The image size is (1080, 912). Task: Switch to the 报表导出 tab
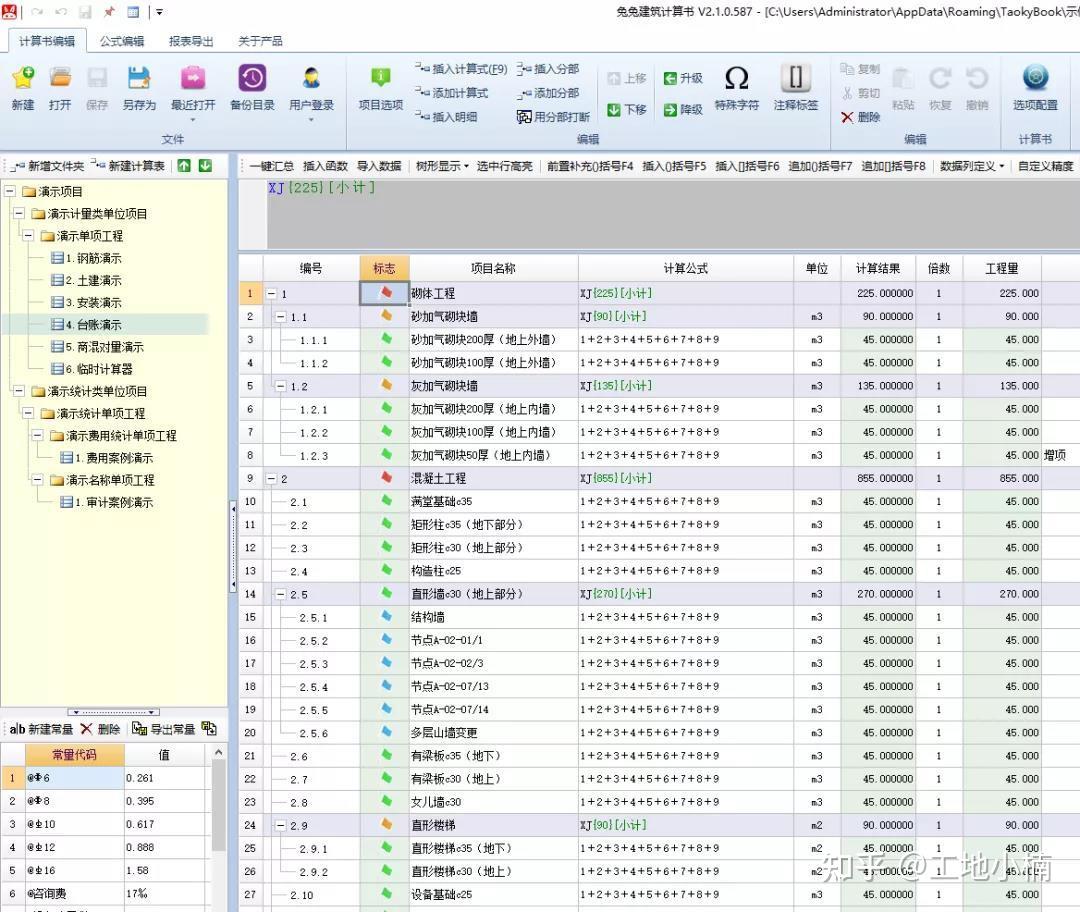tap(191, 41)
